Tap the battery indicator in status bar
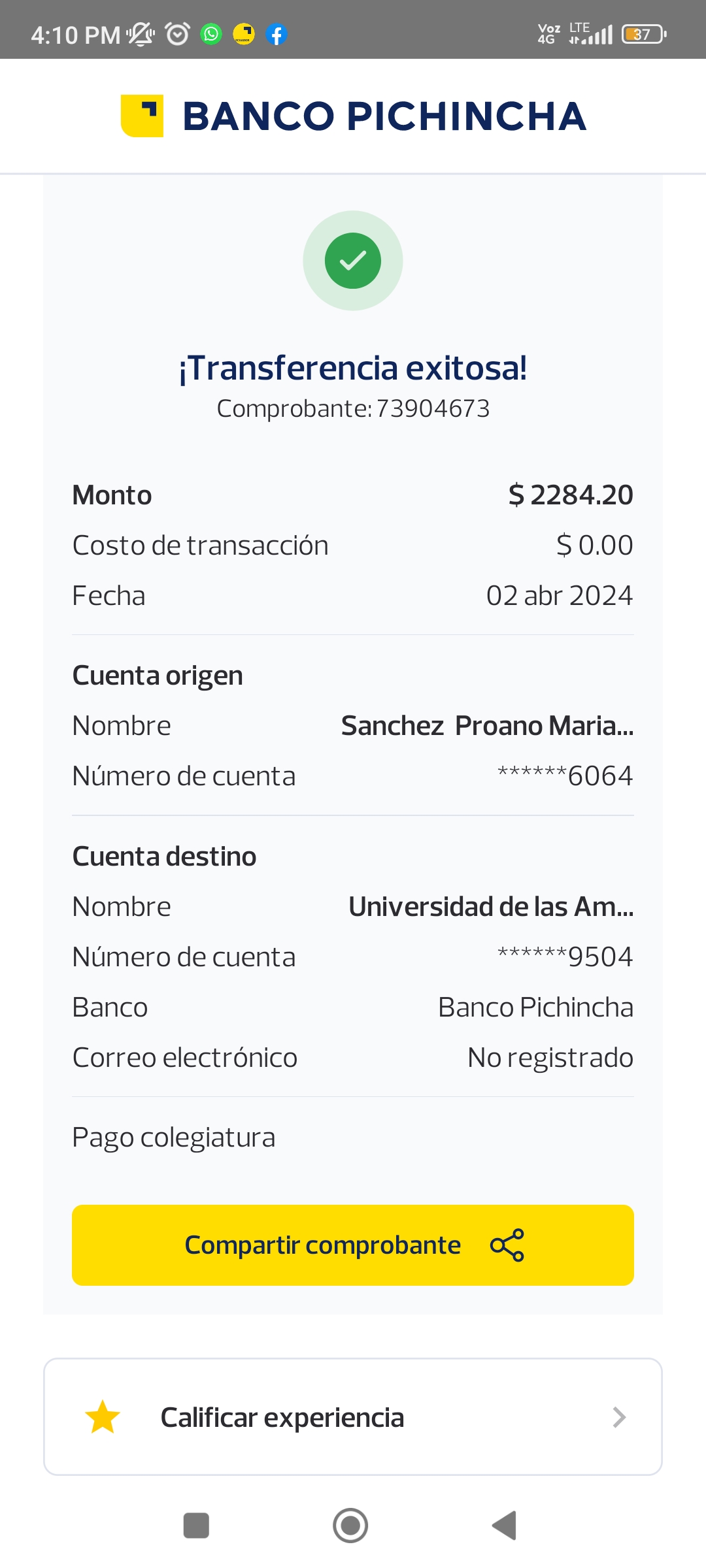The width and height of the screenshot is (706, 1568). point(644,34)
